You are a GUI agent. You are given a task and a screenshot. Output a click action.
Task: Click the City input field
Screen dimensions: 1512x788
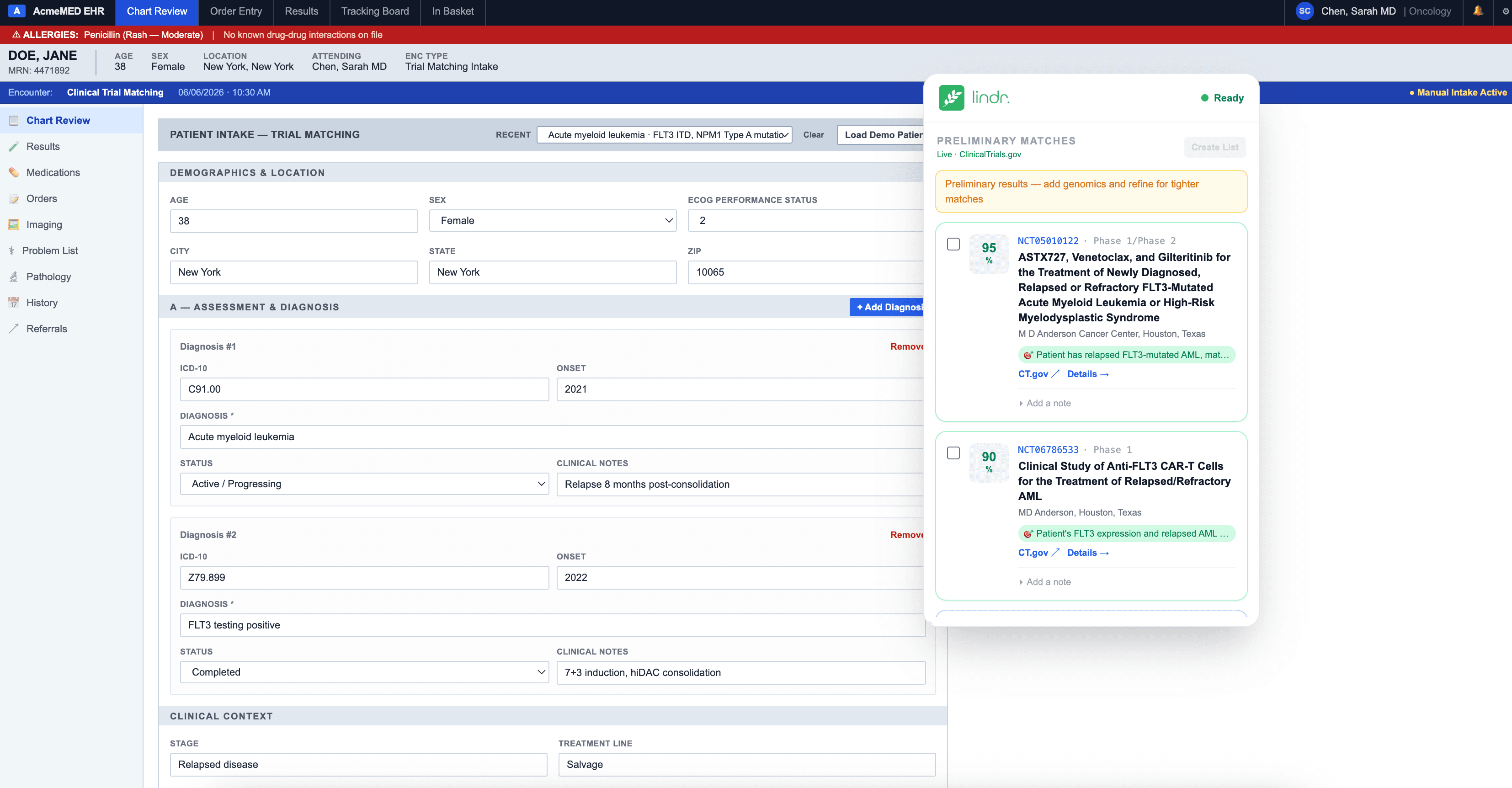point(293,272)
